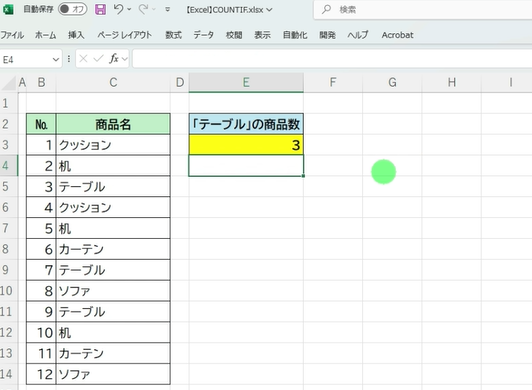532x390 pixels.
Task: Open the Acrobat tab
Action: point(397,35)
